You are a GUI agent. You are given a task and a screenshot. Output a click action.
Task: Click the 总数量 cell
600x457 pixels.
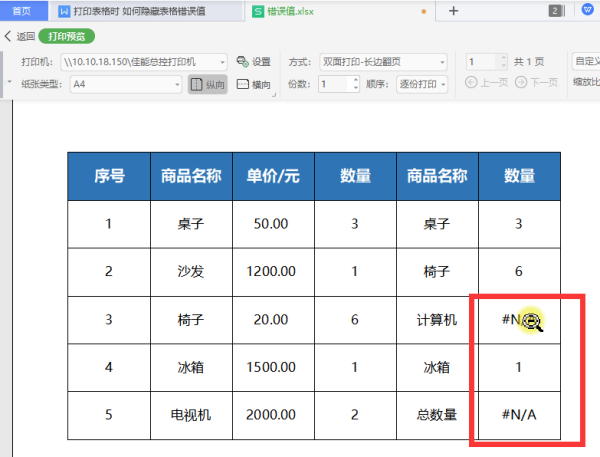[x=437, y=415]
